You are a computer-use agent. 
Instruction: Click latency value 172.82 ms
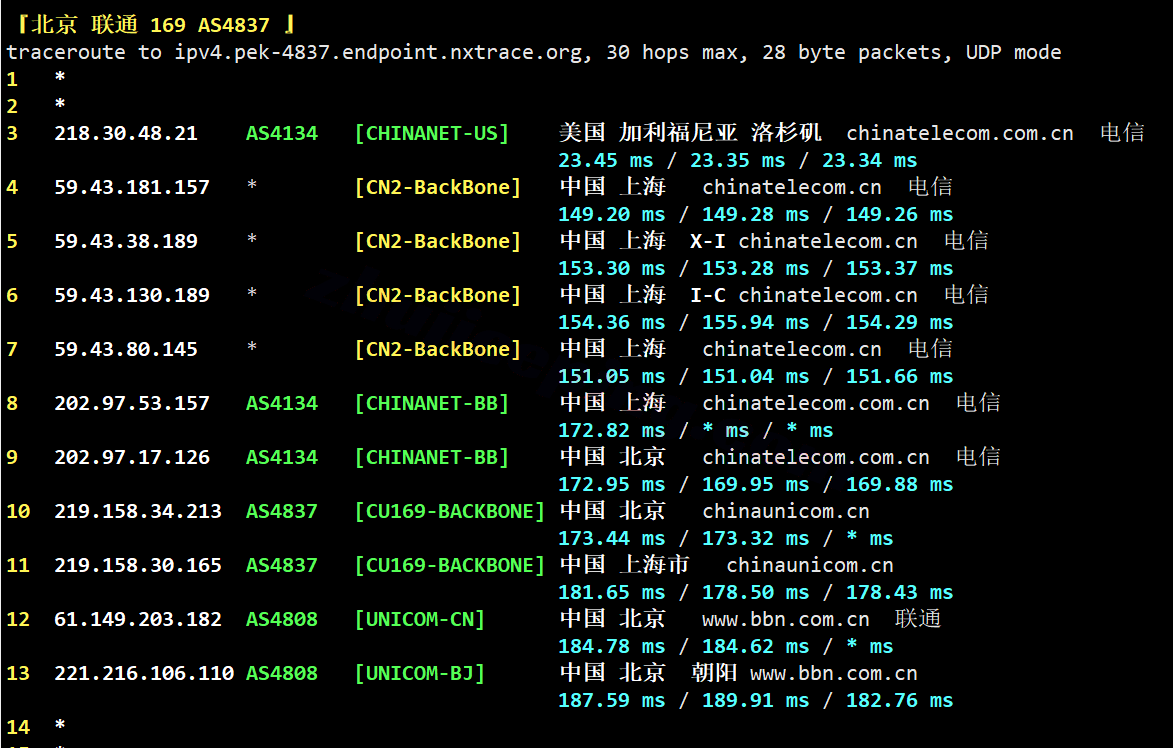point(612,430)
